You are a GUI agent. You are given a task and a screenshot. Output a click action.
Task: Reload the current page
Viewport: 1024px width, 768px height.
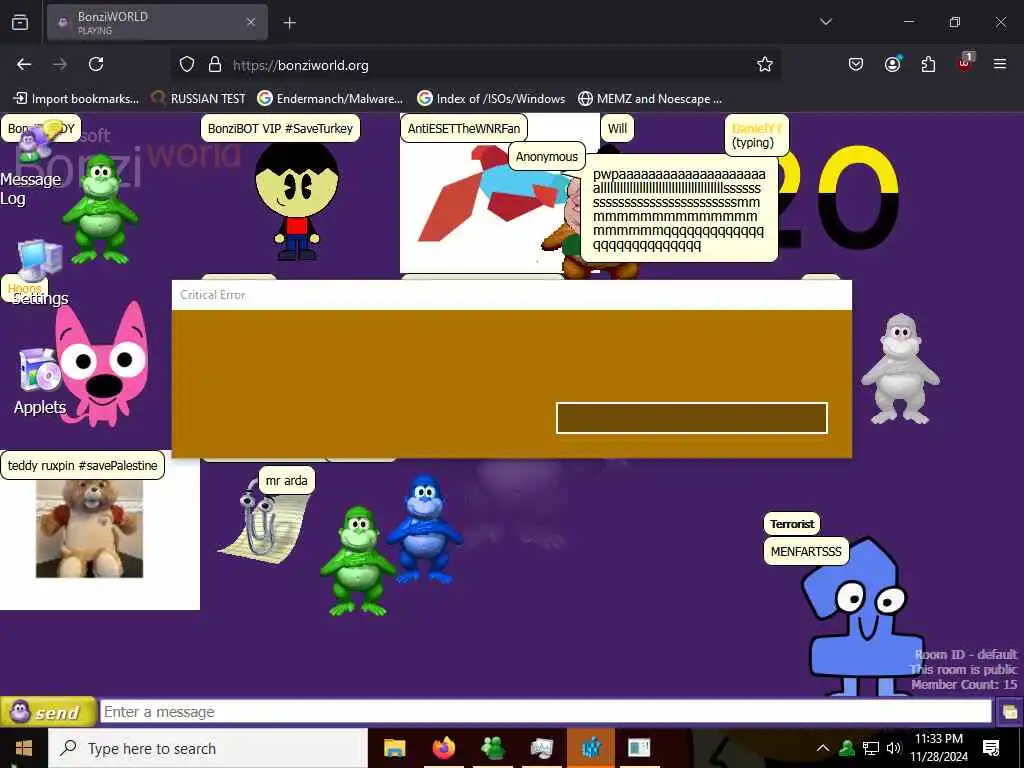tap(96, 64)
